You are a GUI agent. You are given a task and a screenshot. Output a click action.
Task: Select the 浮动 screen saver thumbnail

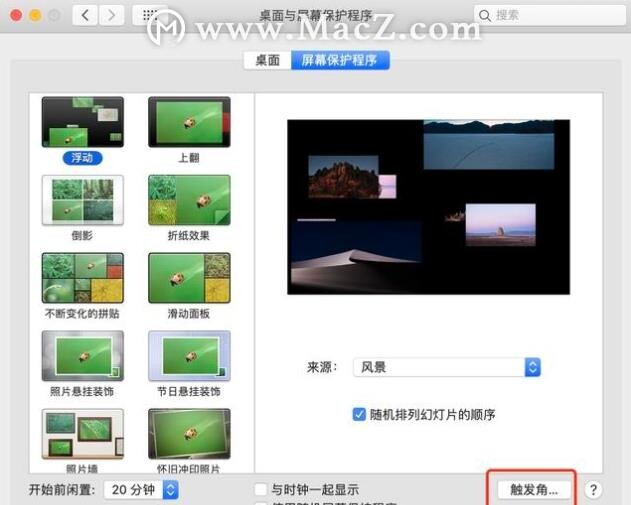82,122
